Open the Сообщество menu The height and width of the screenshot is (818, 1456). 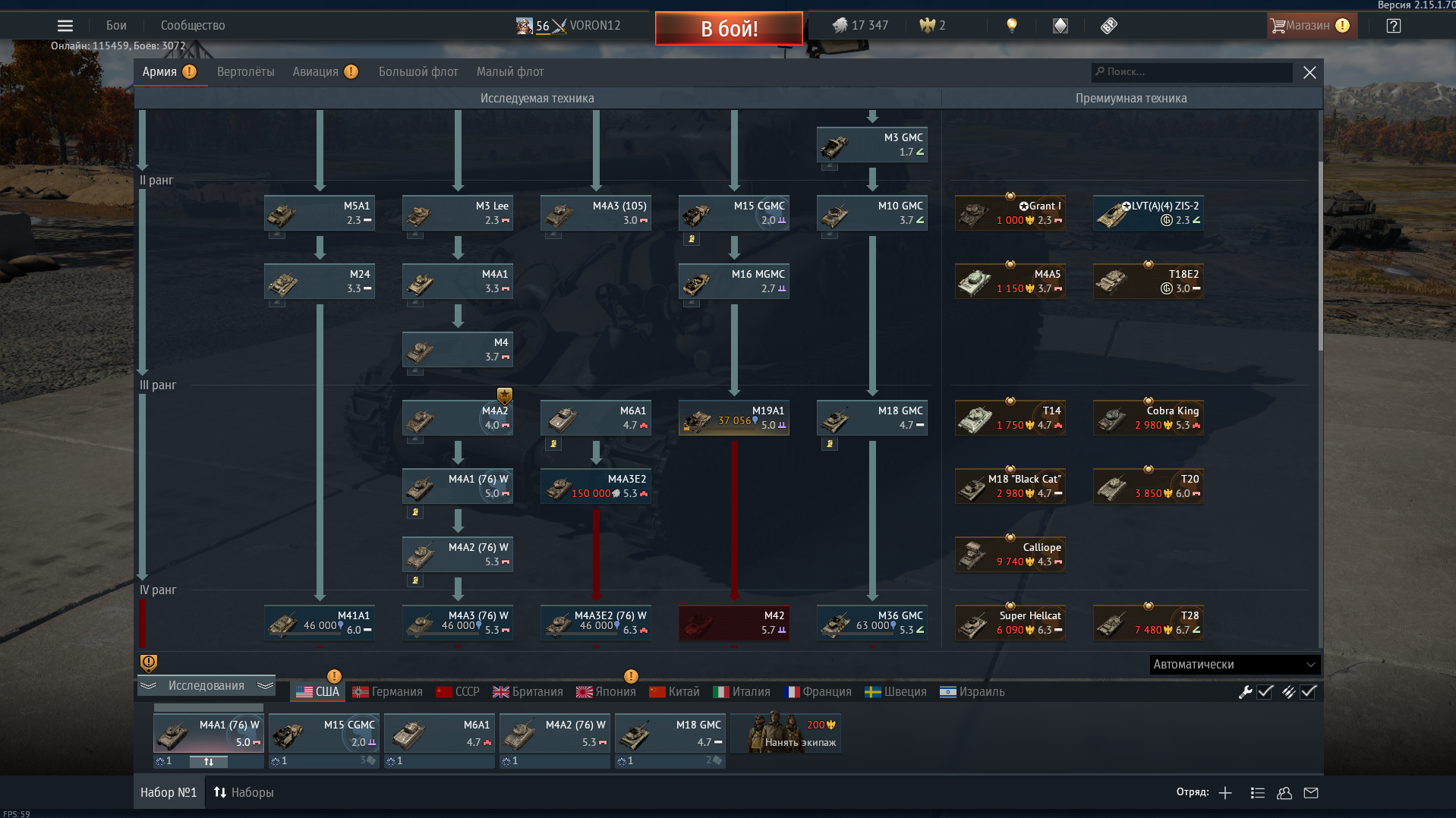(193, 26)
